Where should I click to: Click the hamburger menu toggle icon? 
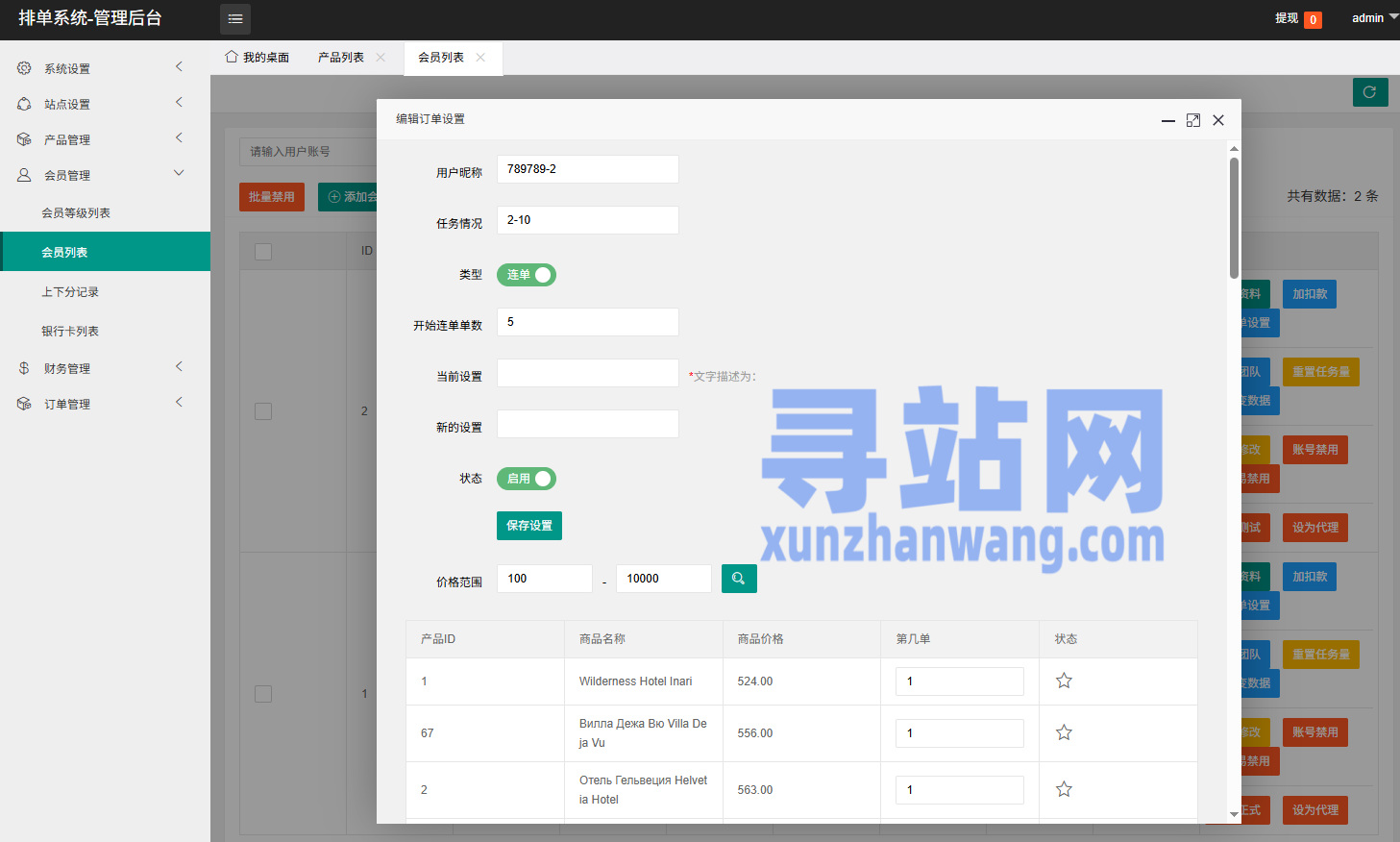coord(235,19)
